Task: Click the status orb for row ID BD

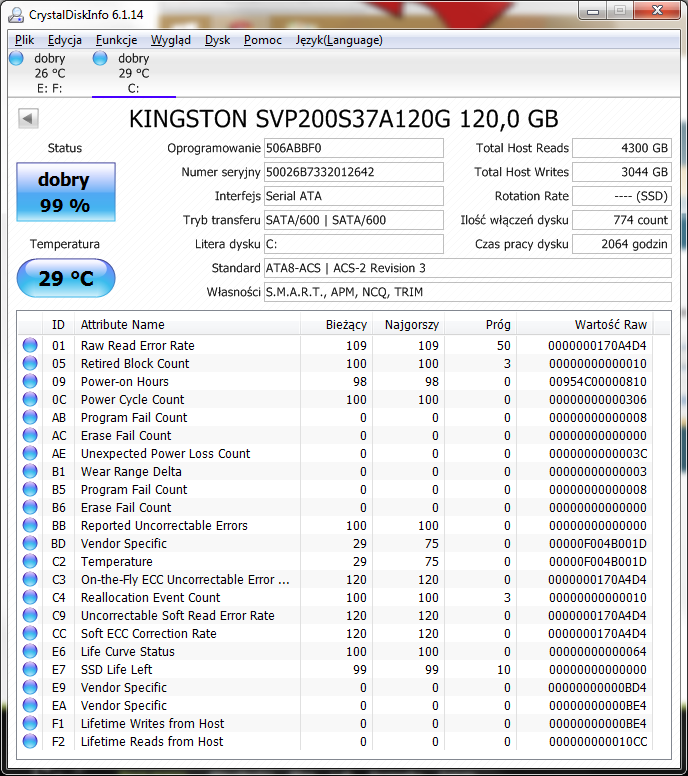Action: click(30, 543)
